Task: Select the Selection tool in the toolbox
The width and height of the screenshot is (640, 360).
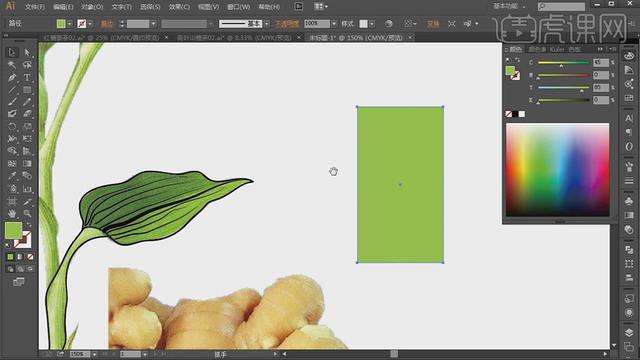Action: pos(12,52)
